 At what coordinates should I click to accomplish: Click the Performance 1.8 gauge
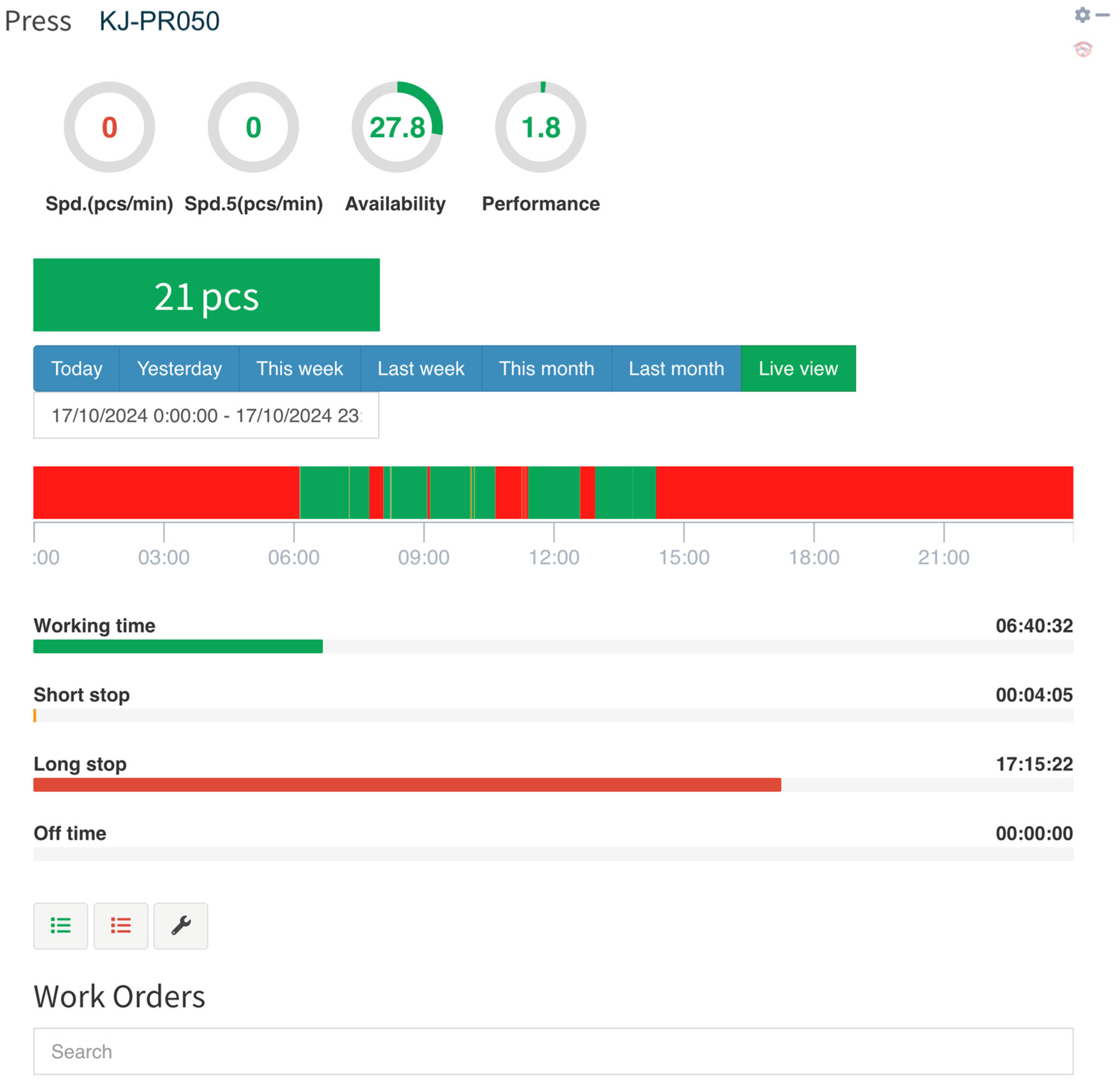[x=540, y=127]
